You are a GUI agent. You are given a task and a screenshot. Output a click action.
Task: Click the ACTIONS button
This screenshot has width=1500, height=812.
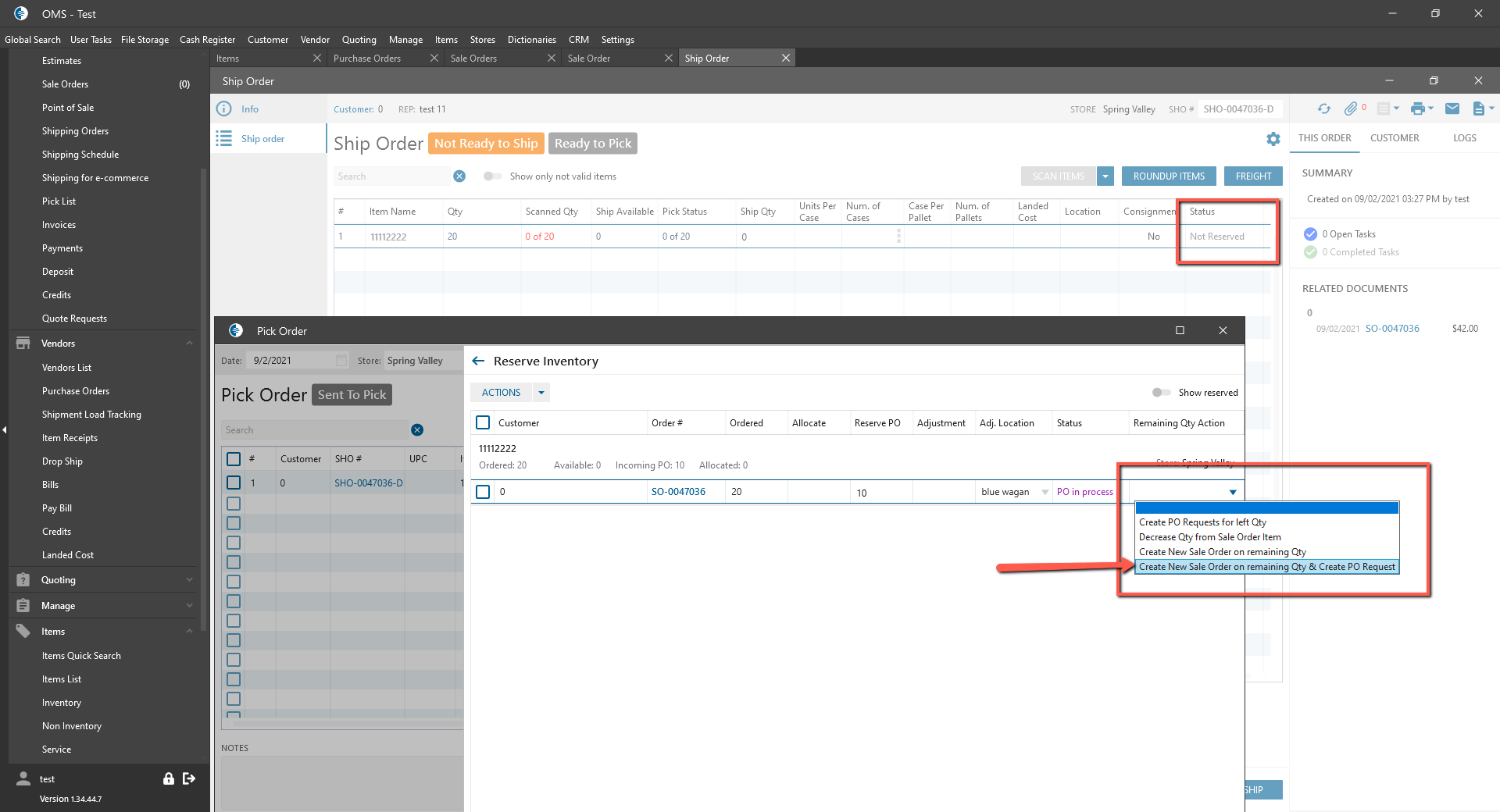(x=501, y=393)
